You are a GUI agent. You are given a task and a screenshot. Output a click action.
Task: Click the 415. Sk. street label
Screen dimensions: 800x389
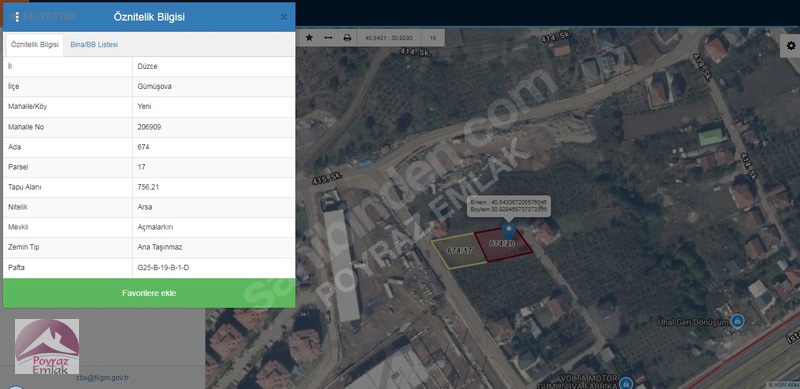[x=327, y=178]
